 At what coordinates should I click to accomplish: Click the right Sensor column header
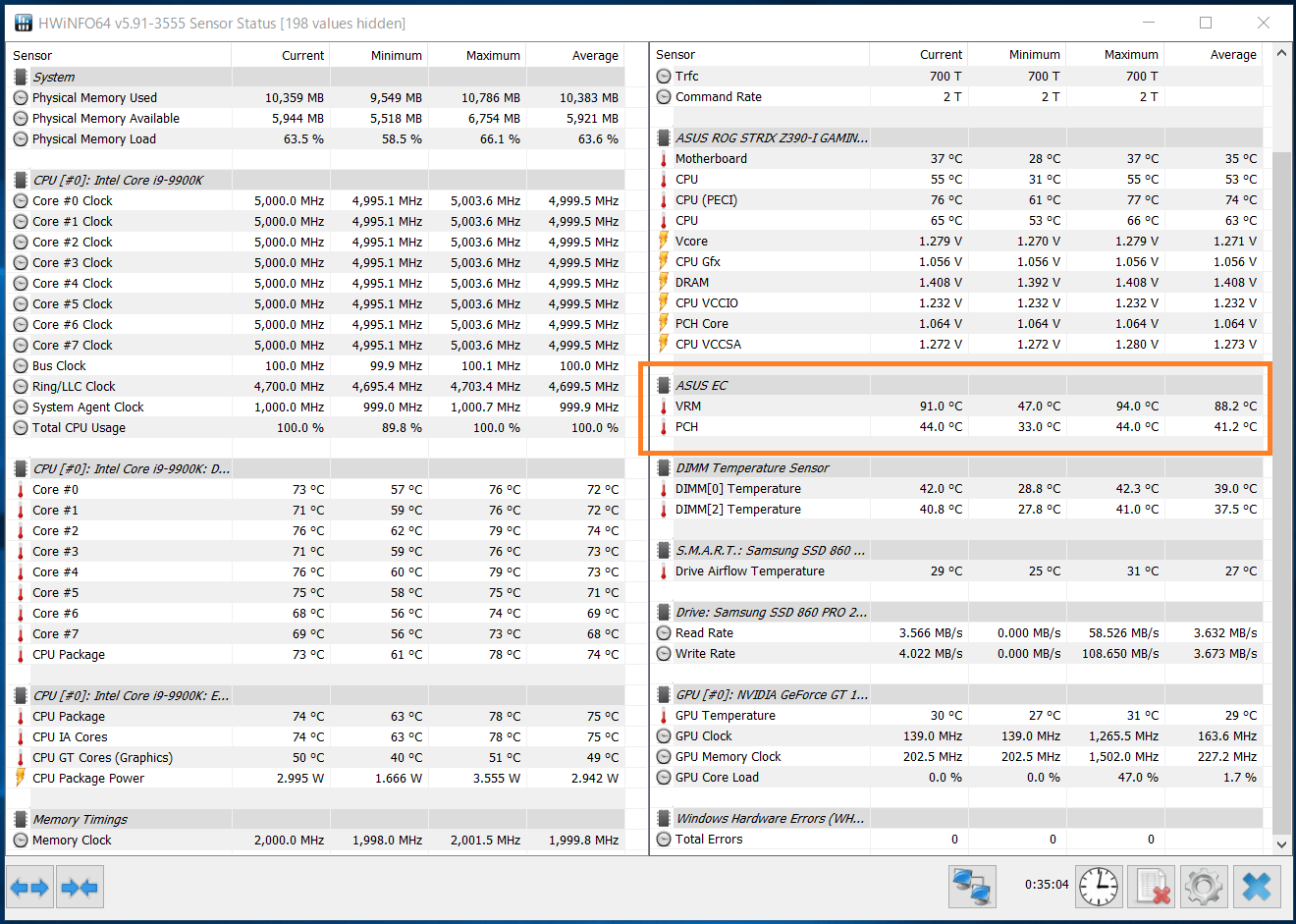click(x=760, y=55)
